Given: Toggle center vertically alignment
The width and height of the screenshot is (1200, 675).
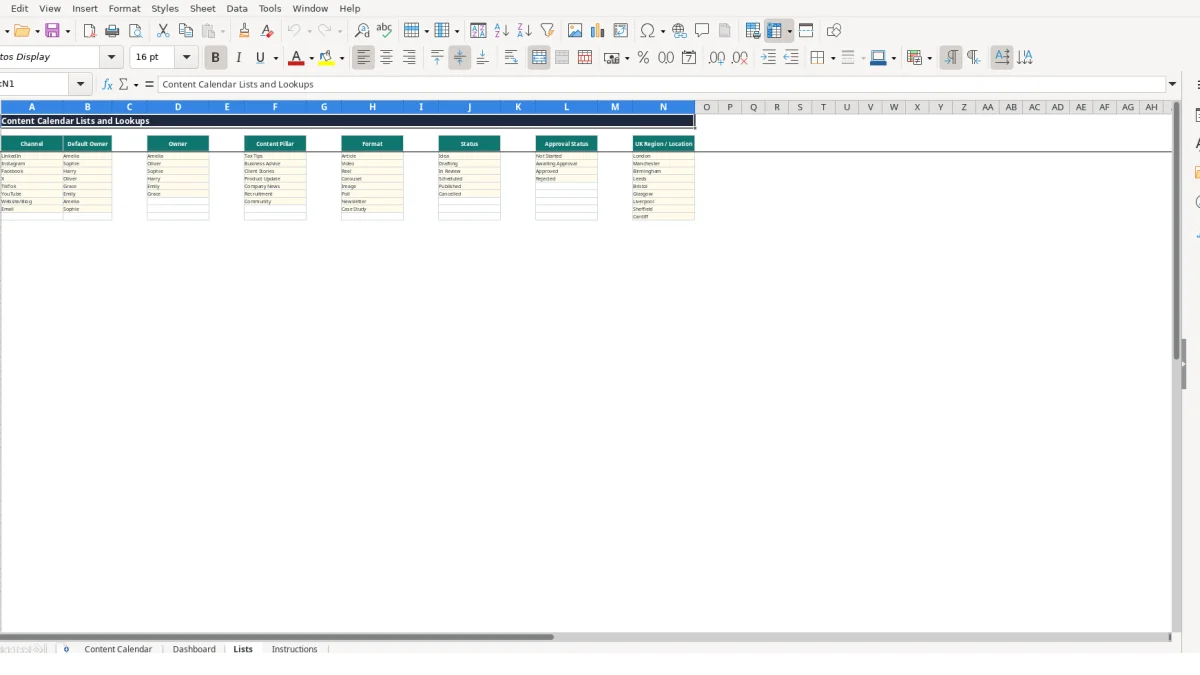Looking at the screenshot, I should click(x=460, y=58).
